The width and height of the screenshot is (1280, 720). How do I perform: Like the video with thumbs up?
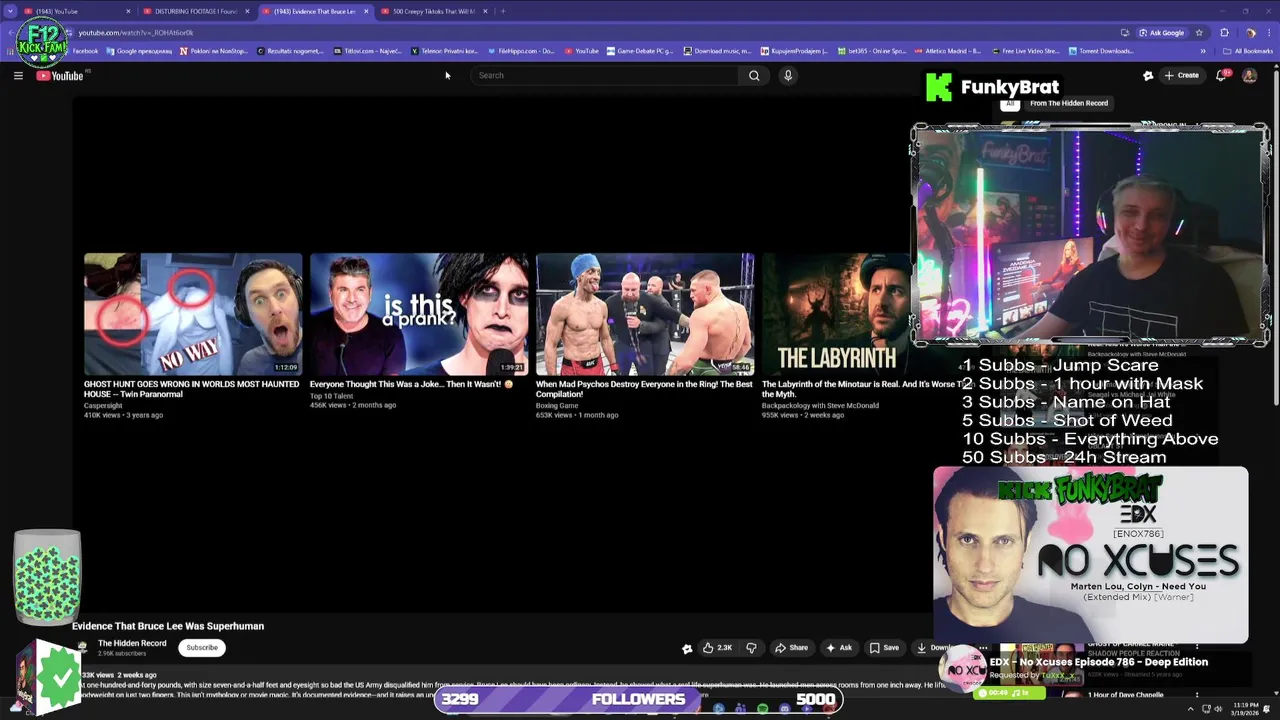[717, 647]
